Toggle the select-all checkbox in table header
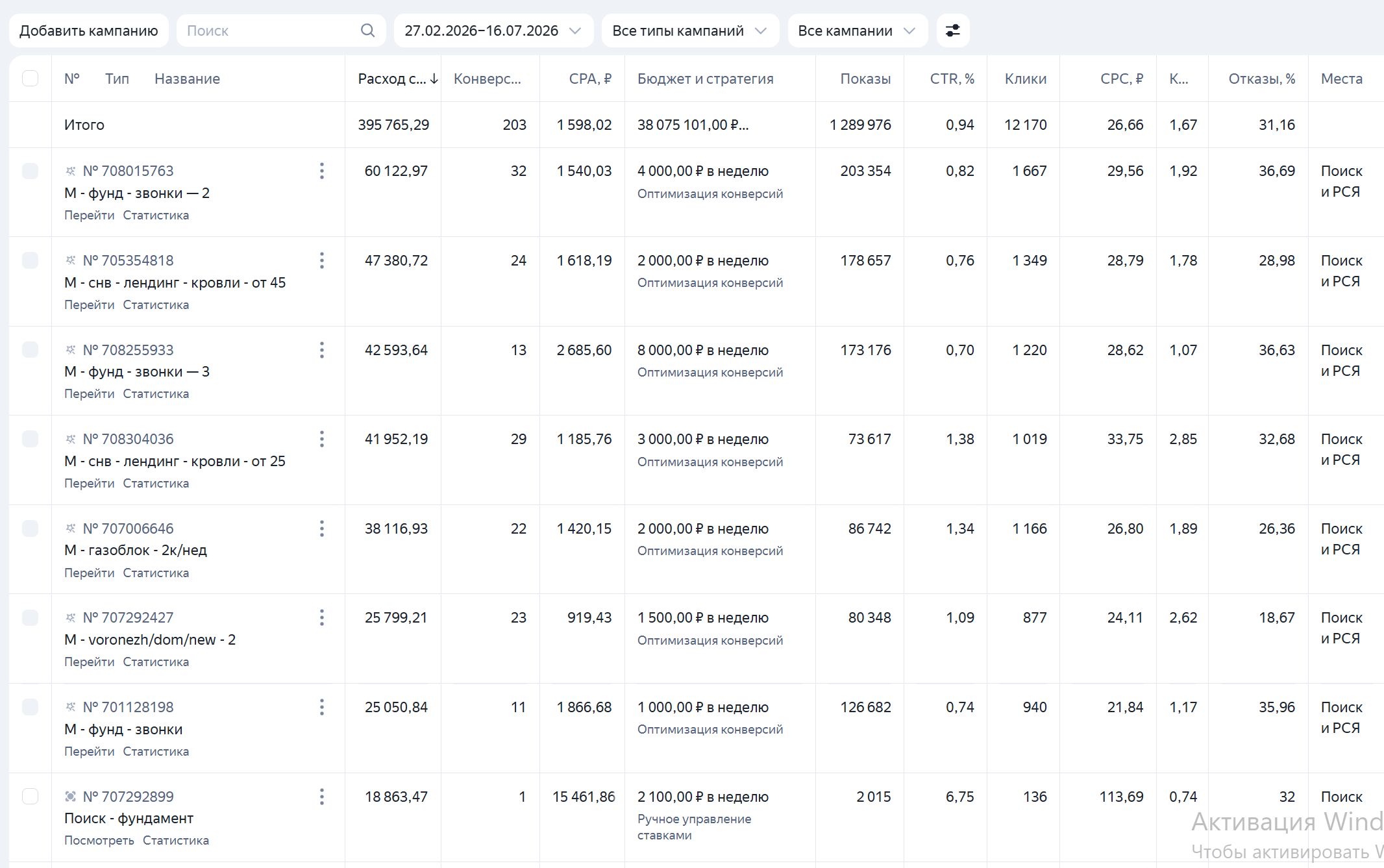The width and height of the screenshot is (1384, 868). point(30,79)
